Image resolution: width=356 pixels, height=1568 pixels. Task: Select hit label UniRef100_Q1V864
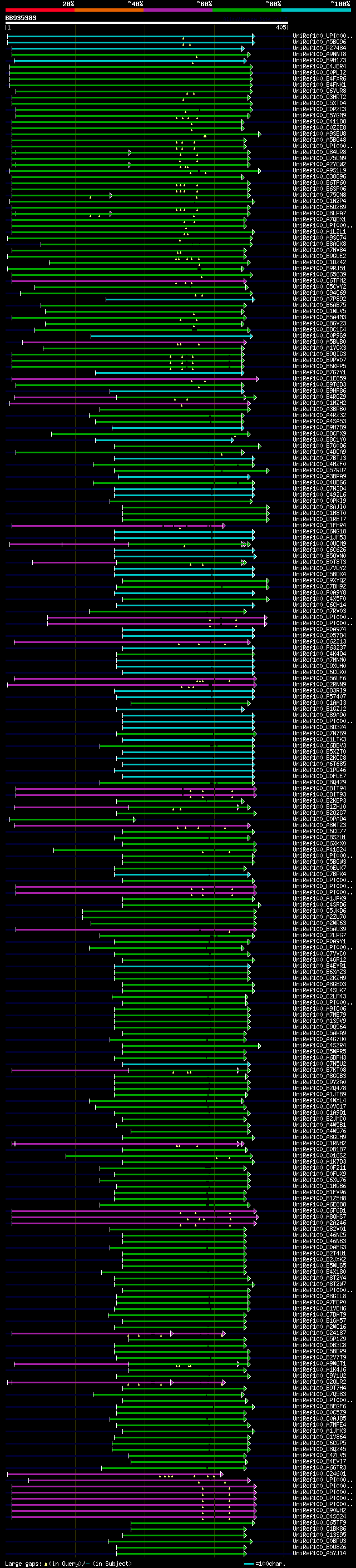click(319, 1437)
